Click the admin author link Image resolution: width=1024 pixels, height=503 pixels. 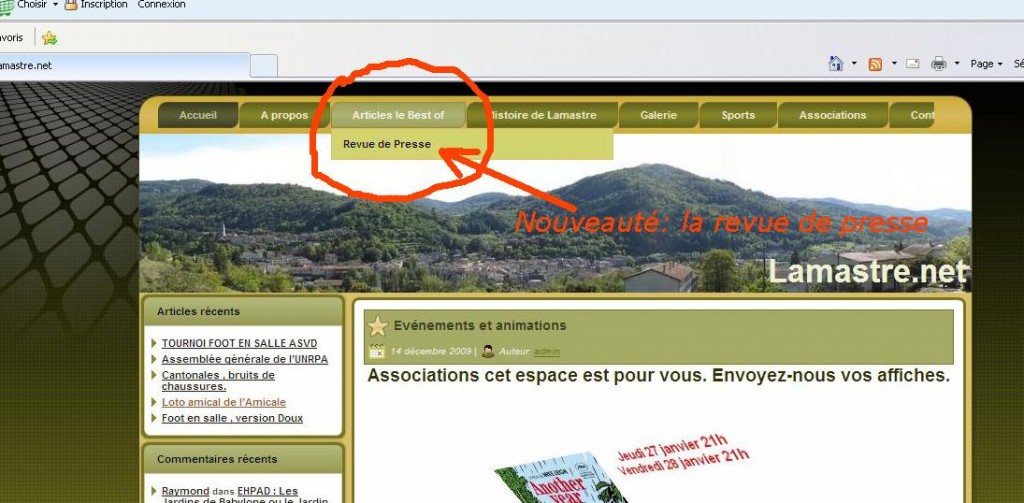pos(547,351)
